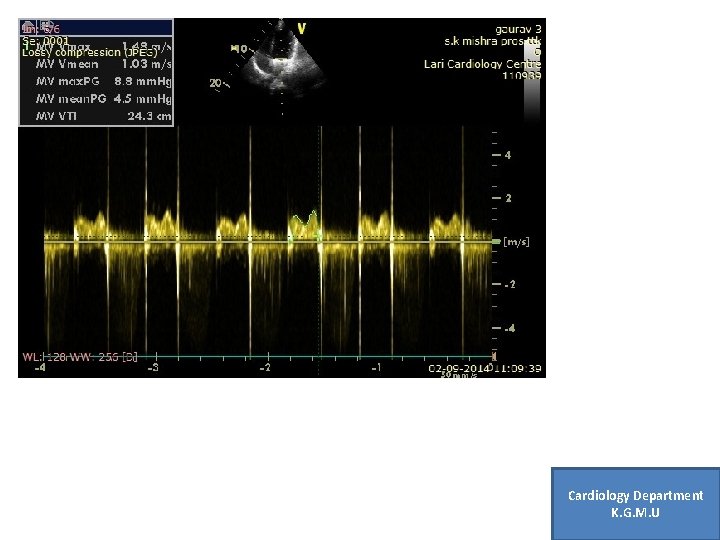Click the yellow V probe marker
The image size is (720, 540).
click(x=302, y=29)
